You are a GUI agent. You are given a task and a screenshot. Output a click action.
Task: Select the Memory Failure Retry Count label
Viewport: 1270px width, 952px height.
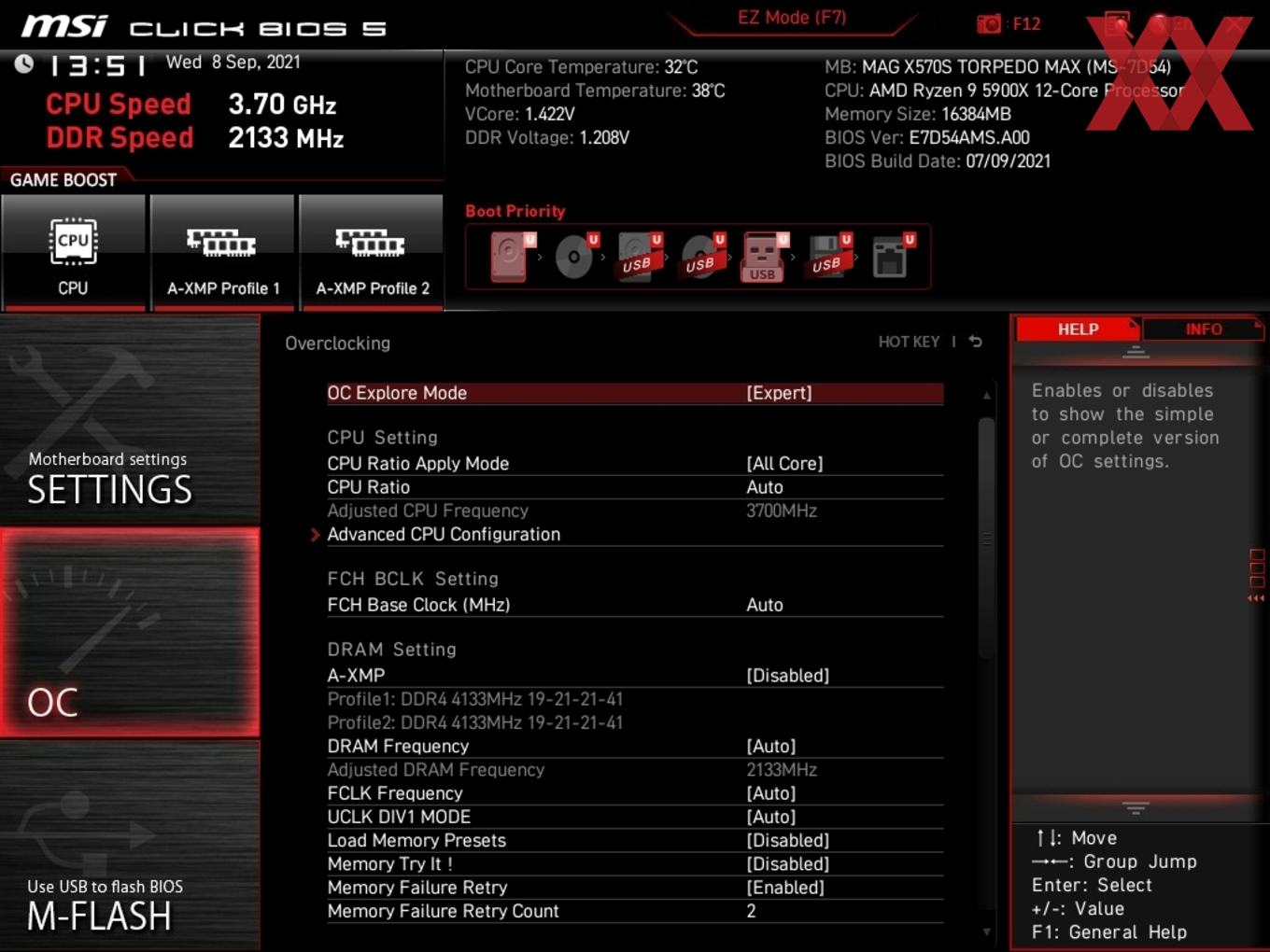(x=443, y=911)
